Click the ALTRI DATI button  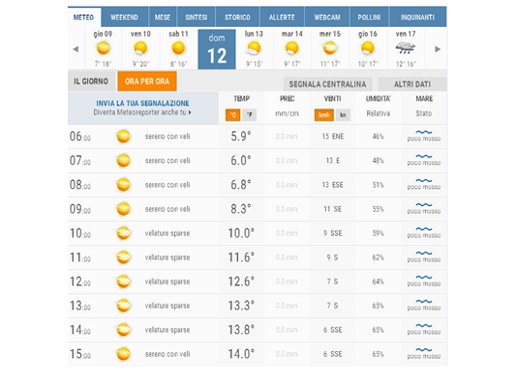[x=412, y=84]
